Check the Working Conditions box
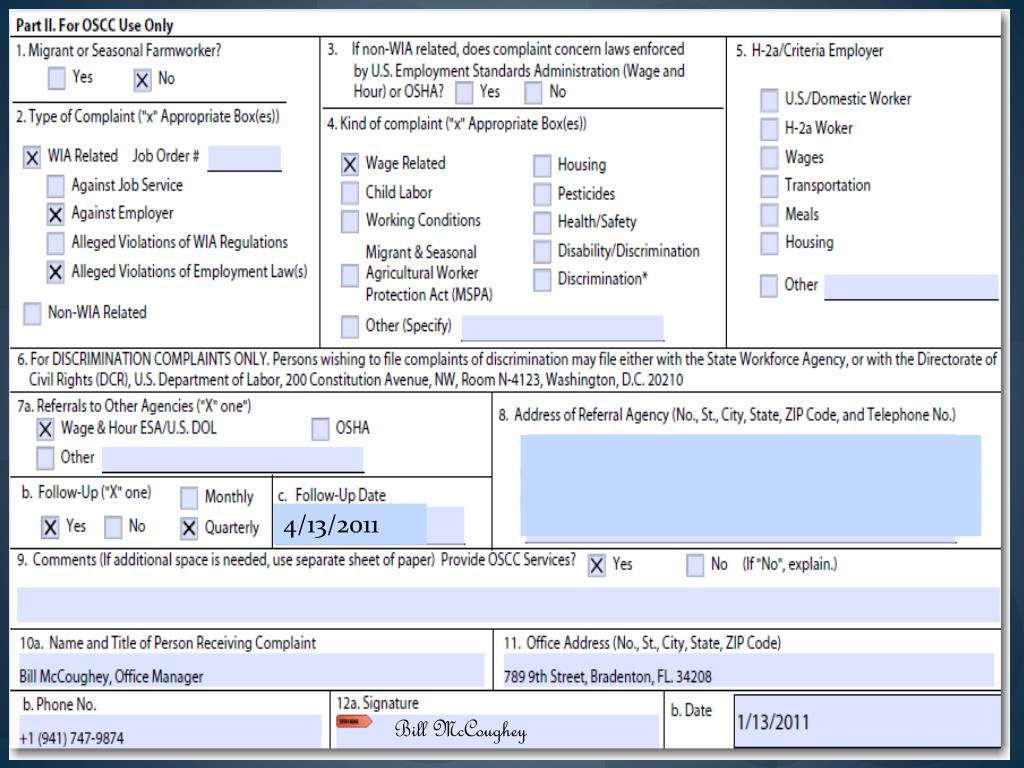Screen dimensions: 1024x768 tap(350, 221)
